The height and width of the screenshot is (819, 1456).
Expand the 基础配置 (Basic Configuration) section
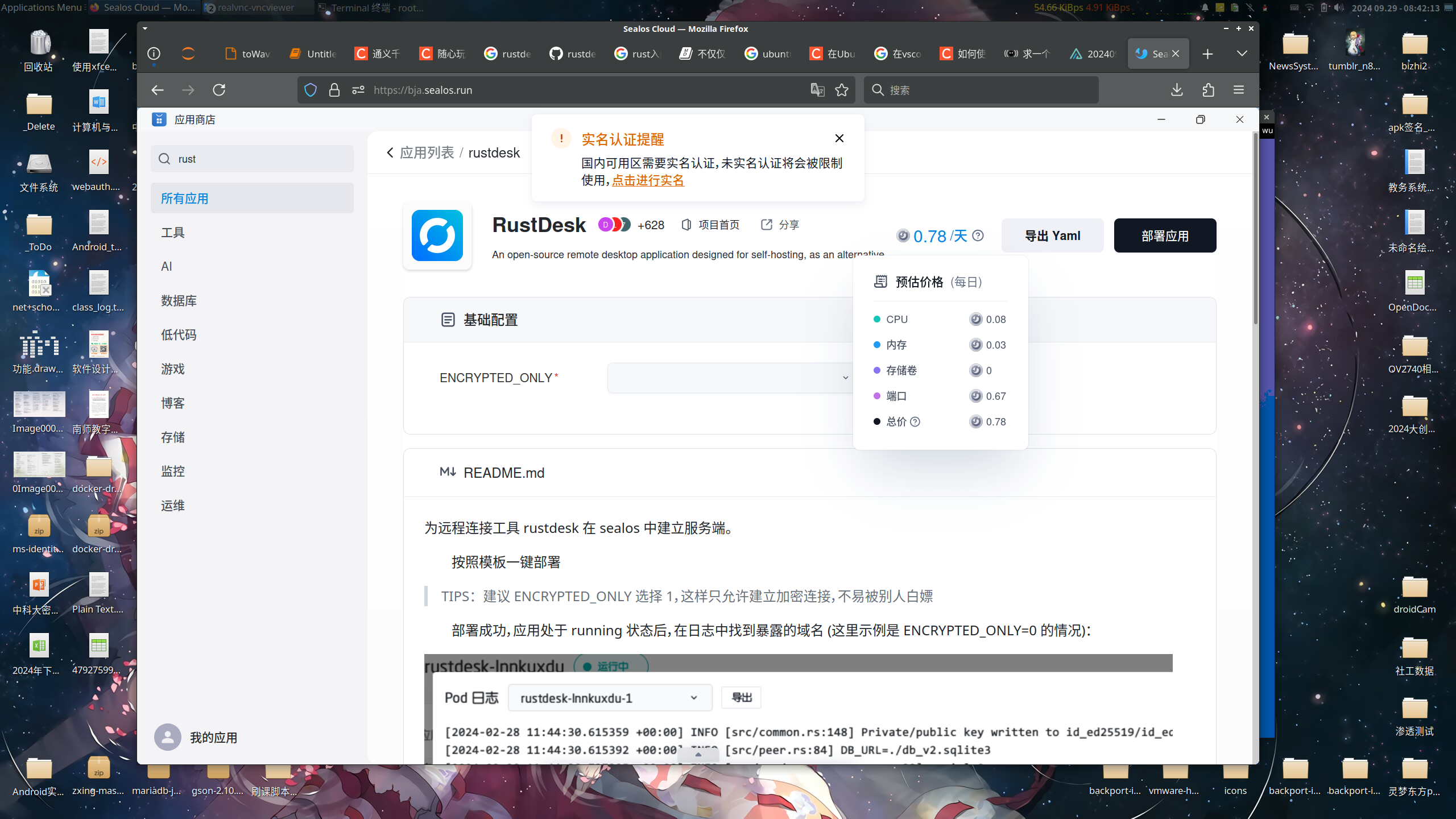(491, 319)
